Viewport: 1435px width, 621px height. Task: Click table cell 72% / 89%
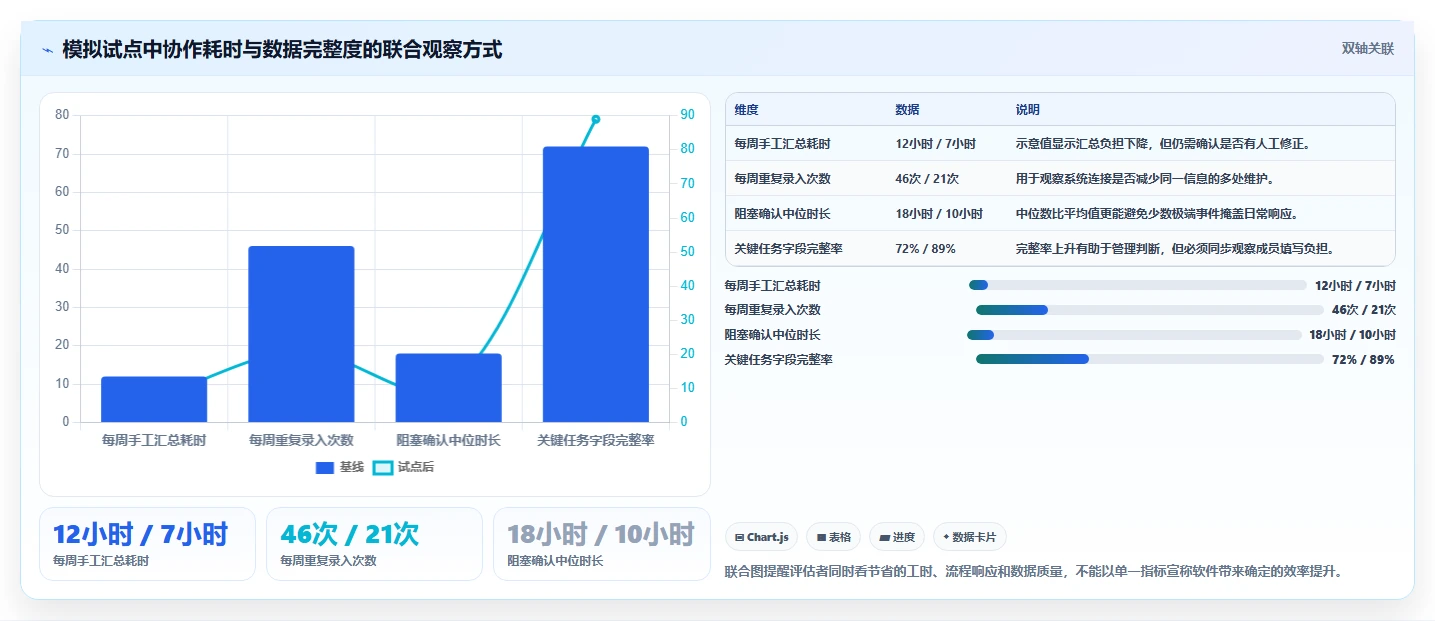[925, 249]
